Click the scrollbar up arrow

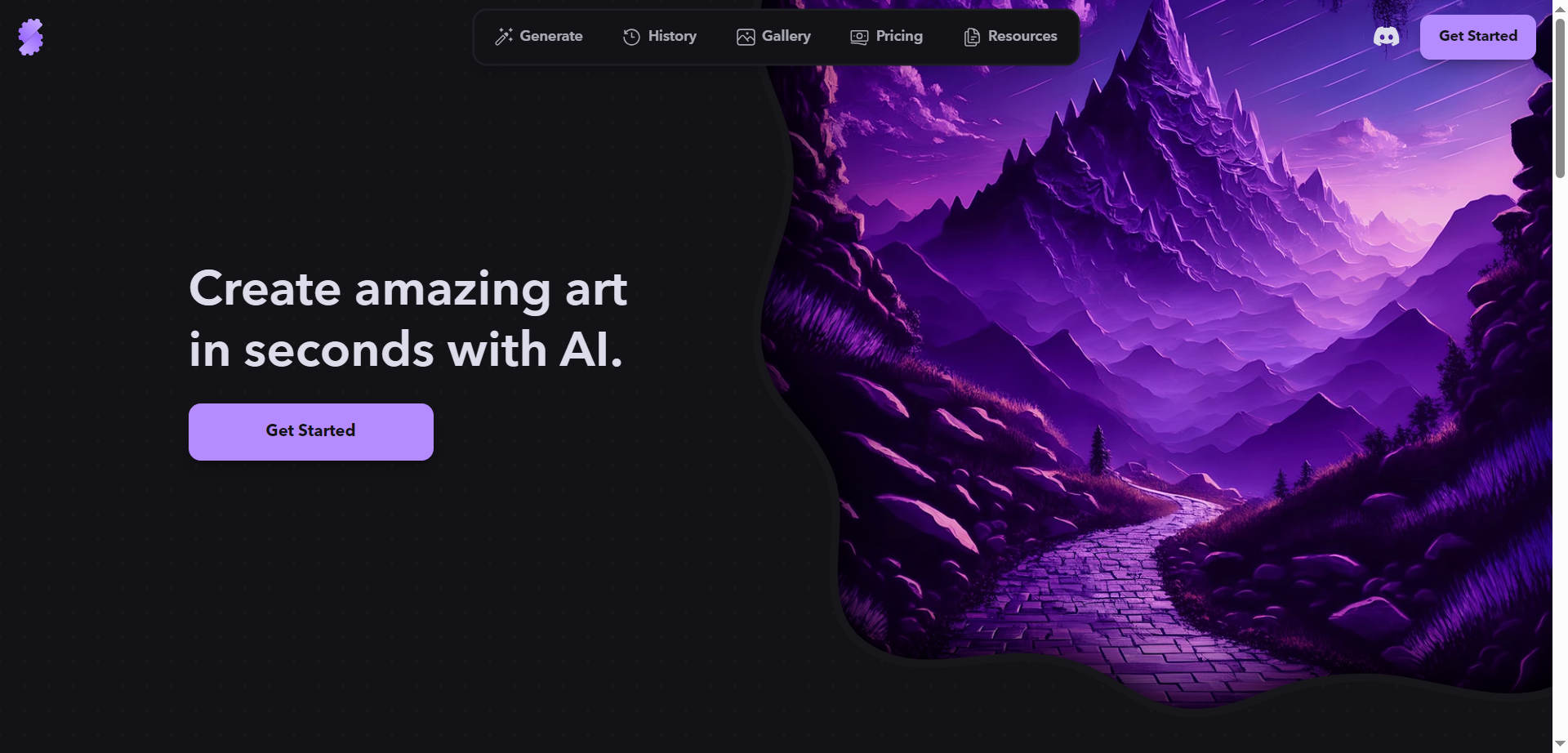(x=1560, y=8)
